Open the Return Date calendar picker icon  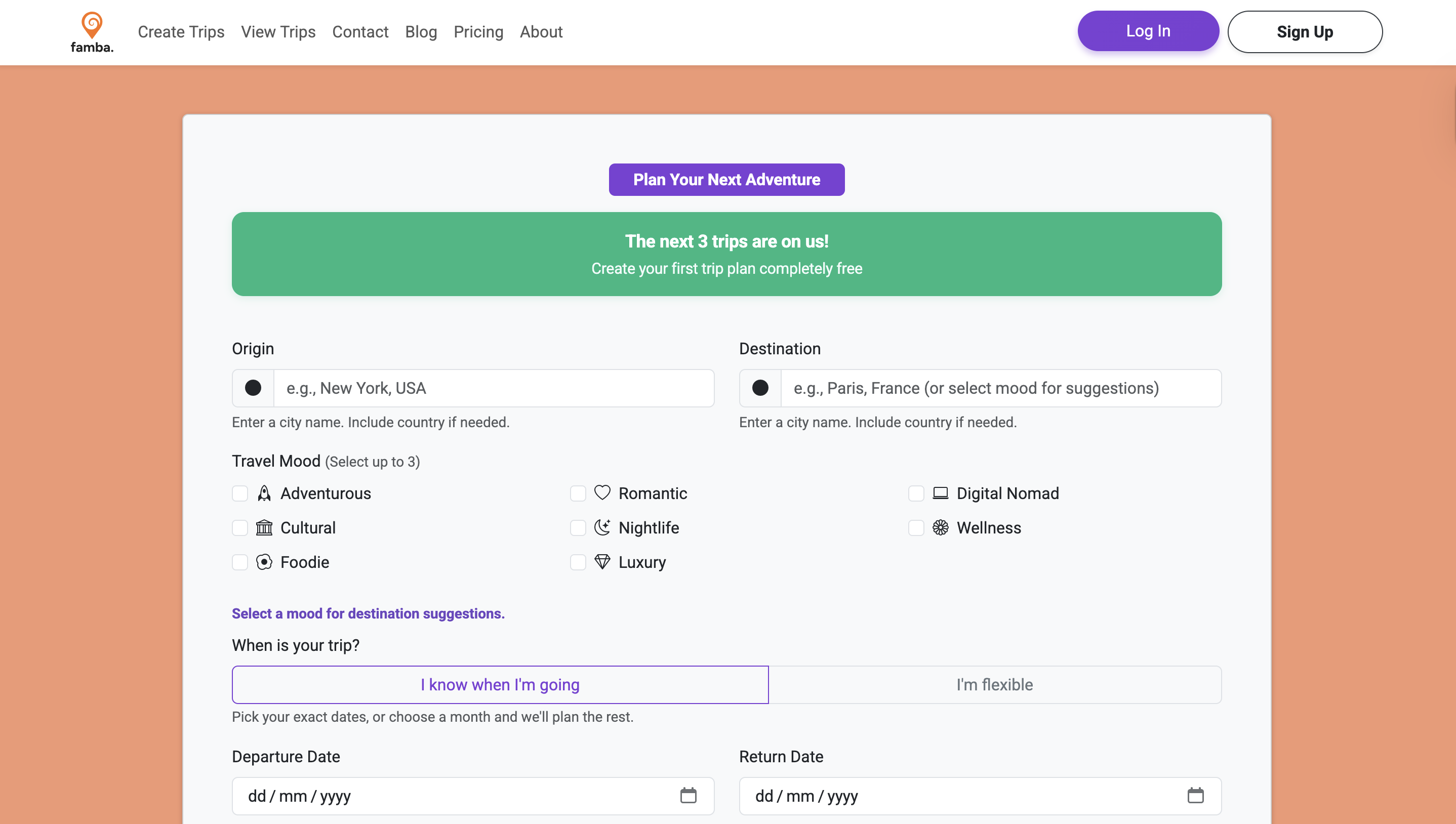pos(1195,796)
